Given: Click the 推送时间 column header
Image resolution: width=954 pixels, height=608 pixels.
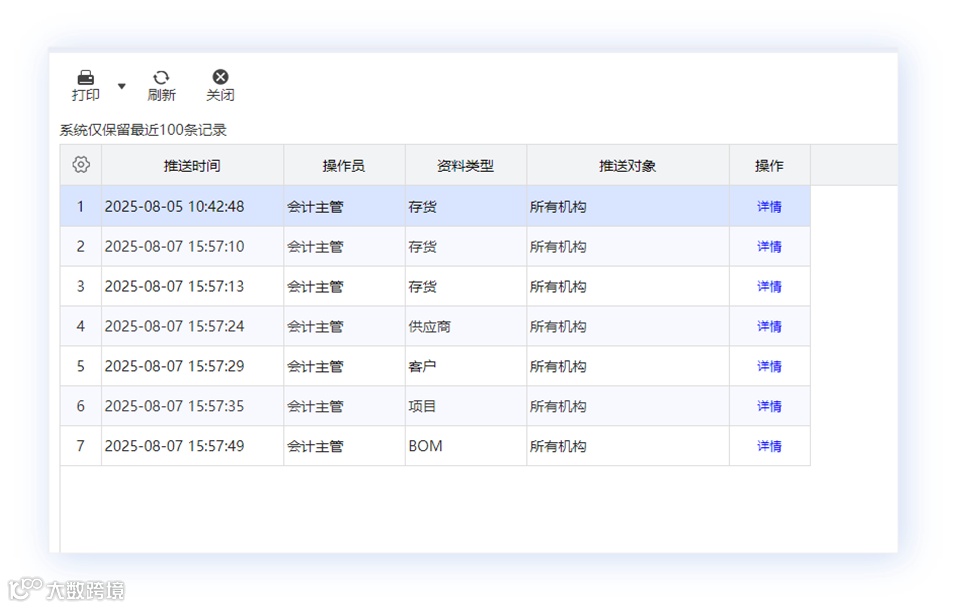Looking at the screenshot, I should click(192, 166).
